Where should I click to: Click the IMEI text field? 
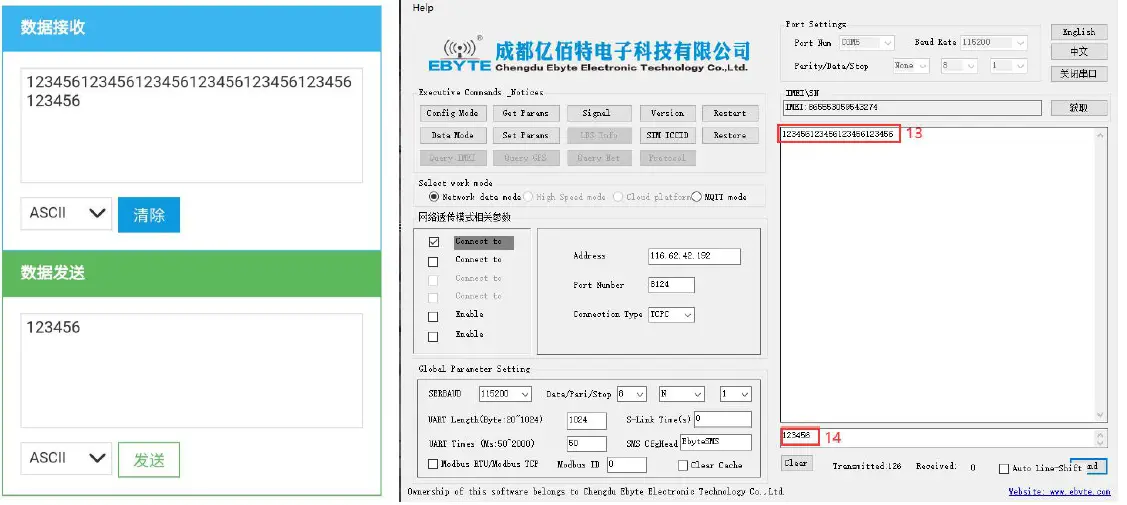(912, 108)
